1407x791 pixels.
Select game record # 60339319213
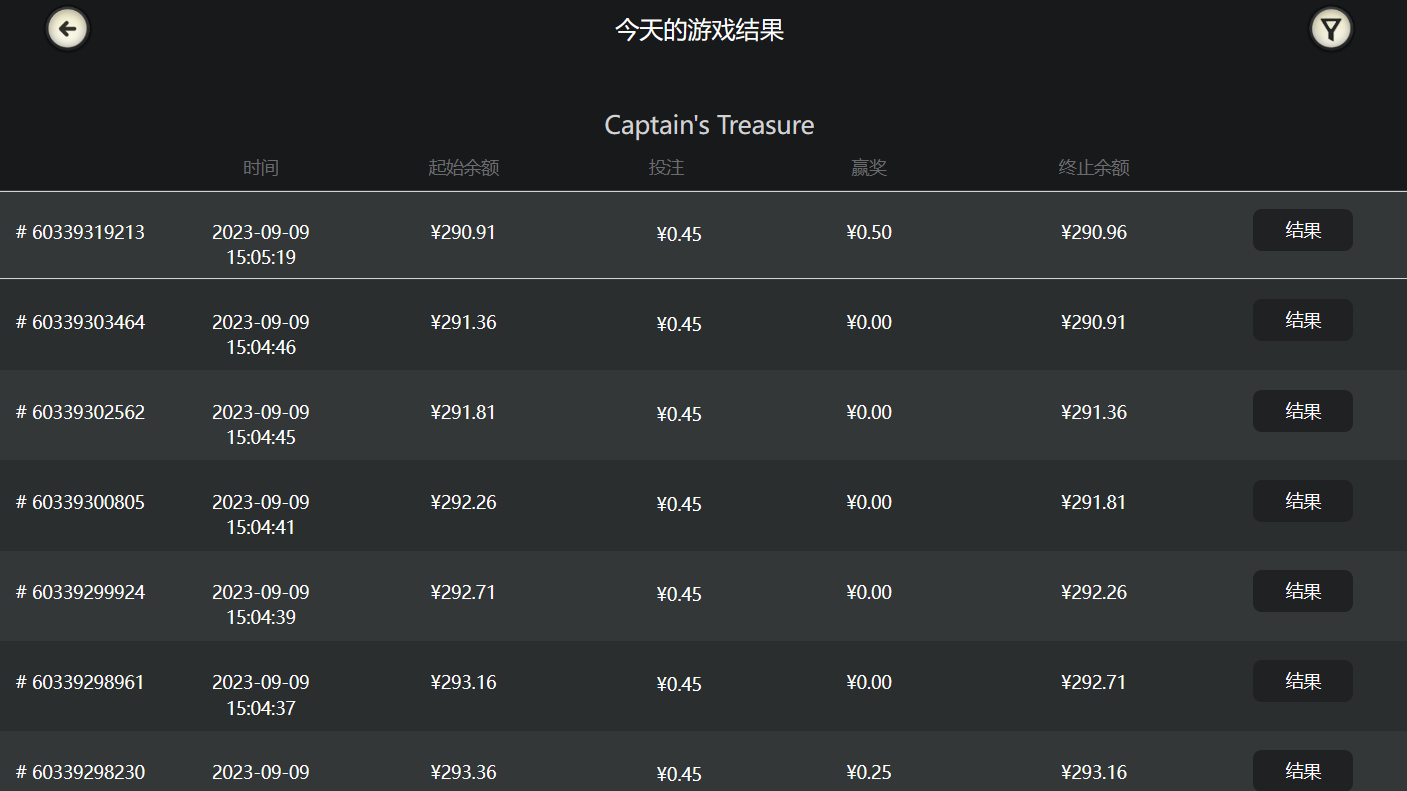click(81, 233)
